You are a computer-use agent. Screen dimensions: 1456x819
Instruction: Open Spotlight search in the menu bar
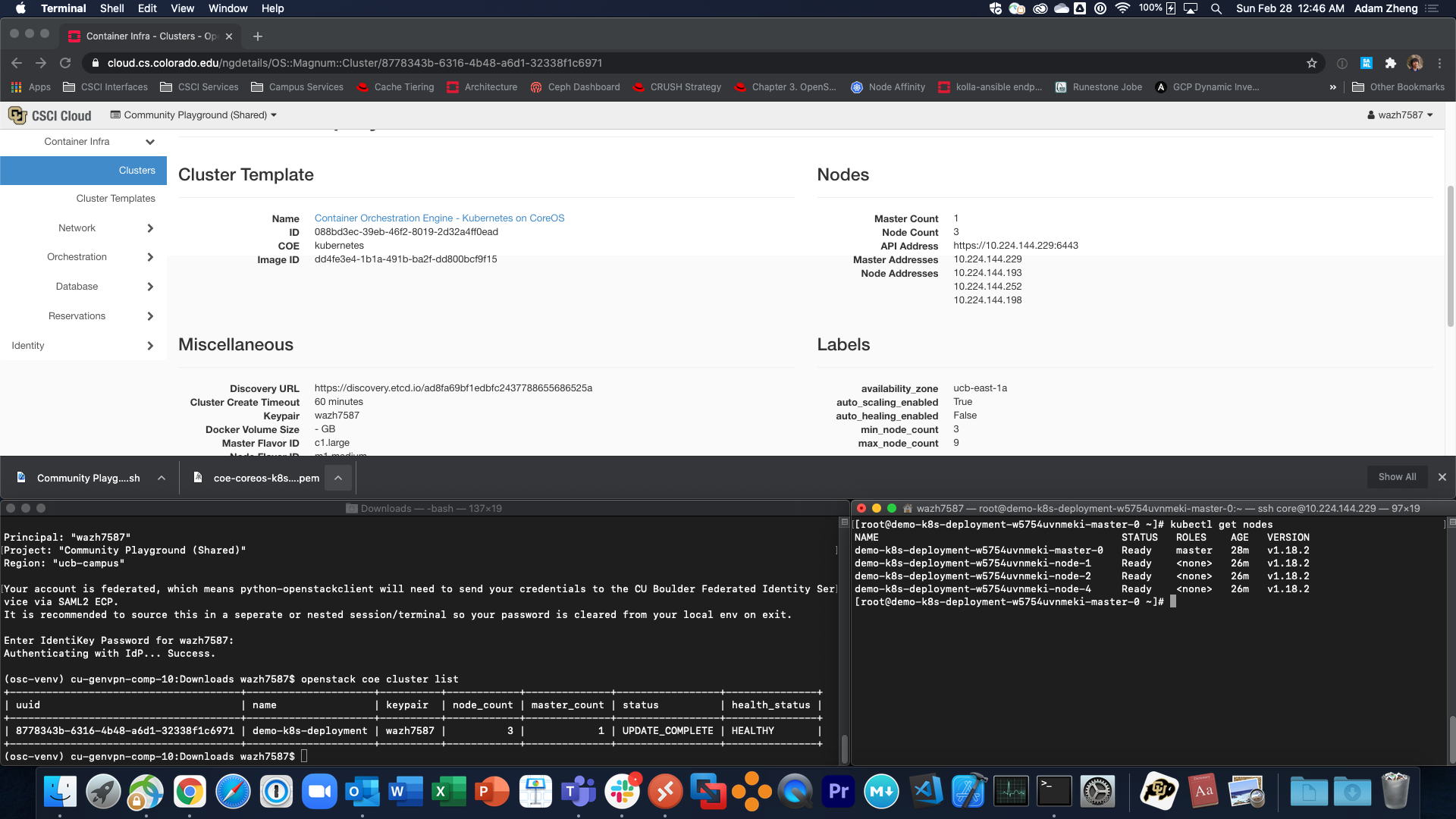1216,8
